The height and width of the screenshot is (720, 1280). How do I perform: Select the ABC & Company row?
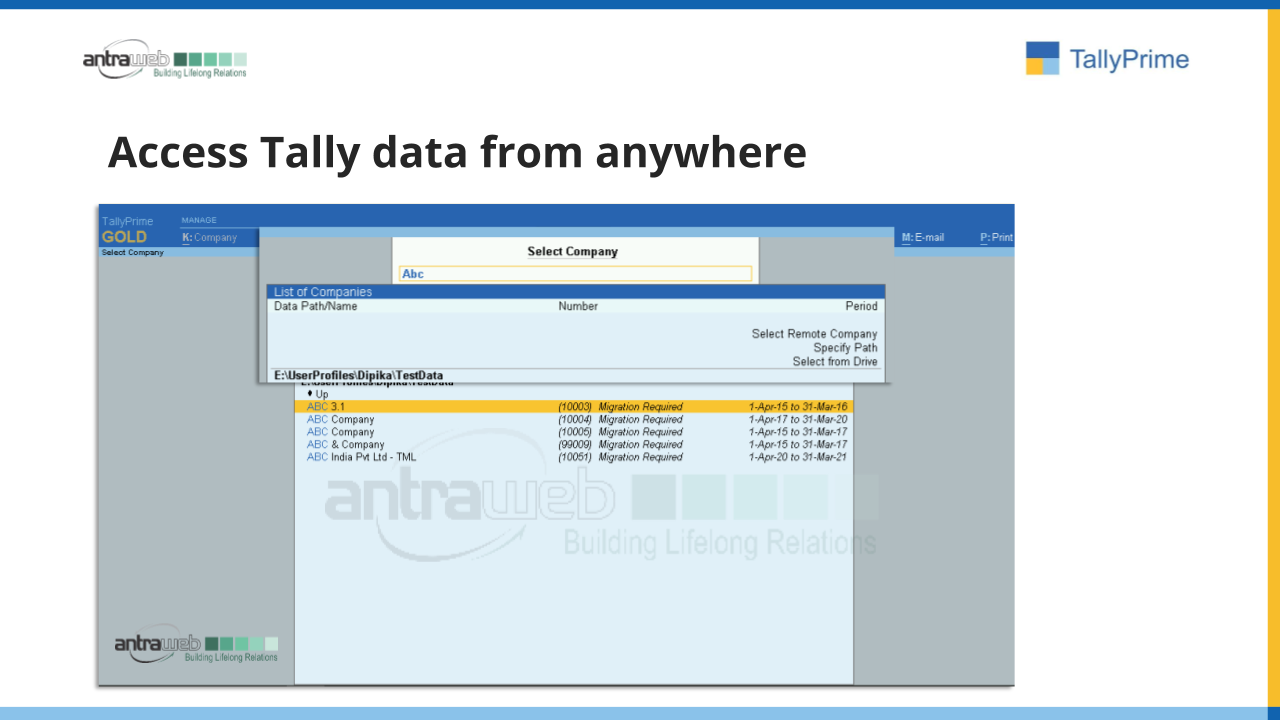tap(574, 445)
